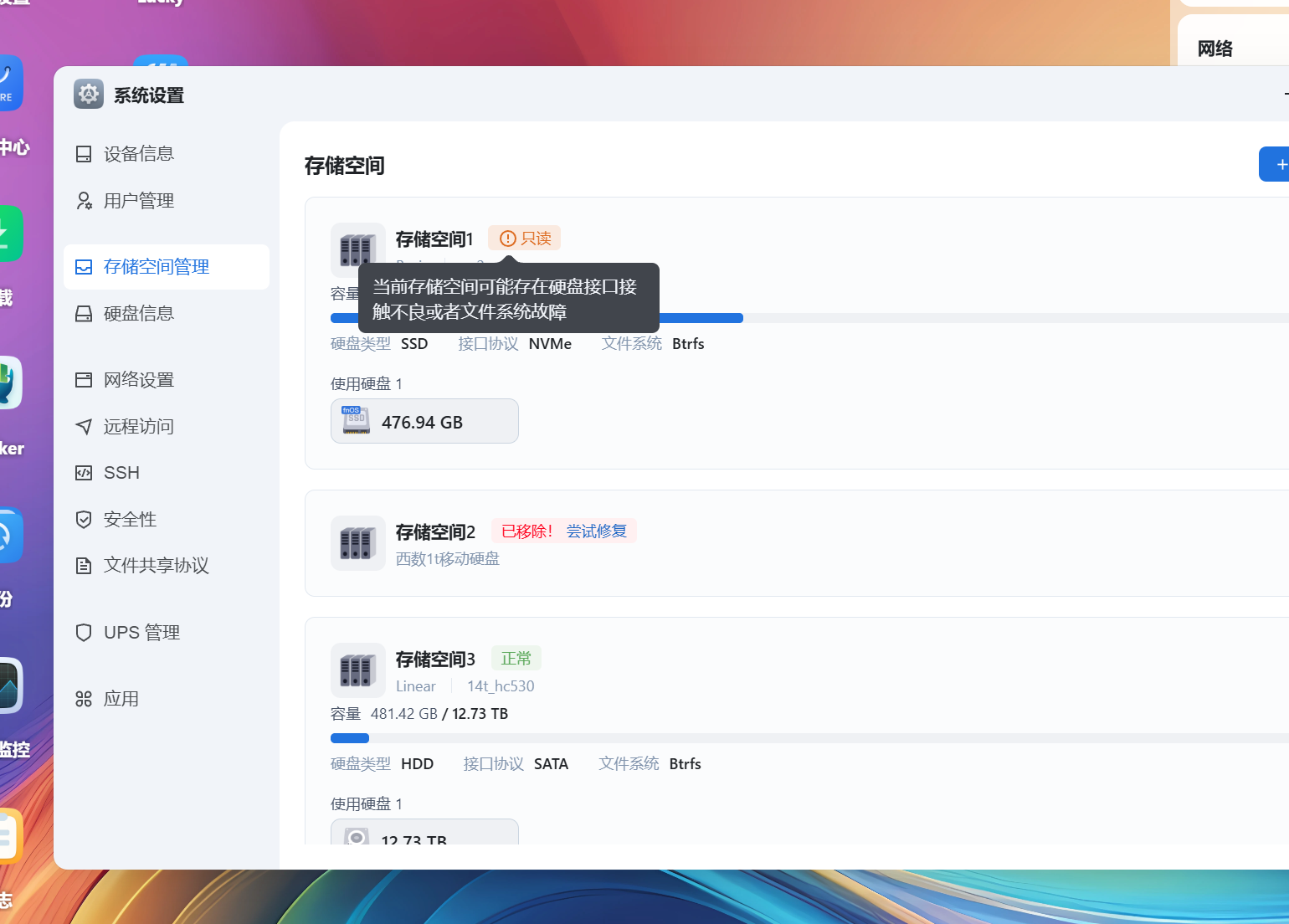
Task: Click the 已移除! status label
Action: pos(527,531)
